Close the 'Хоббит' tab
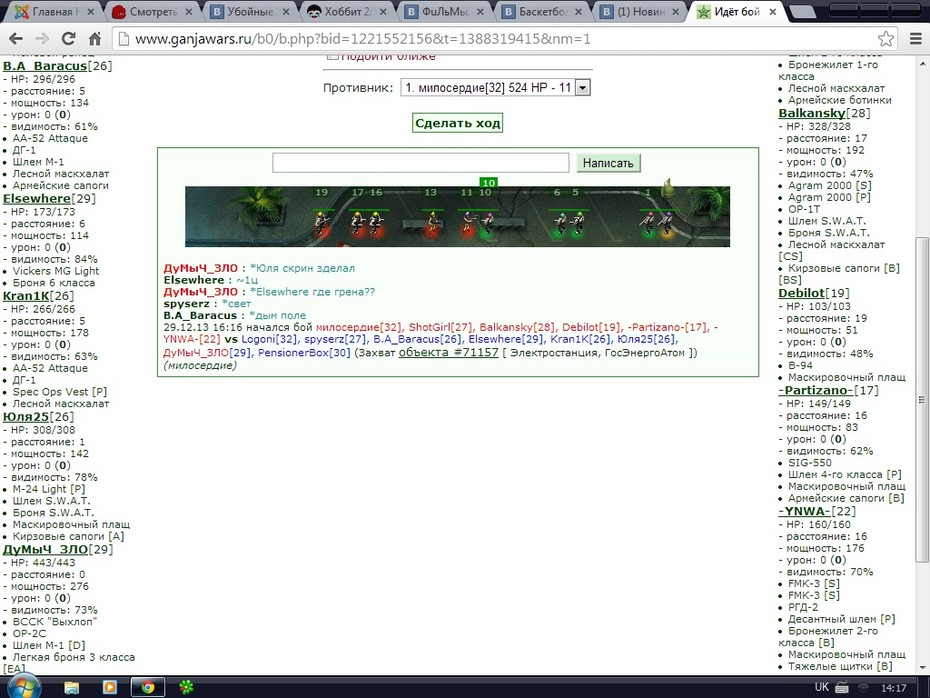The height and width of the screenshot is (698, 930). point(383,11)
